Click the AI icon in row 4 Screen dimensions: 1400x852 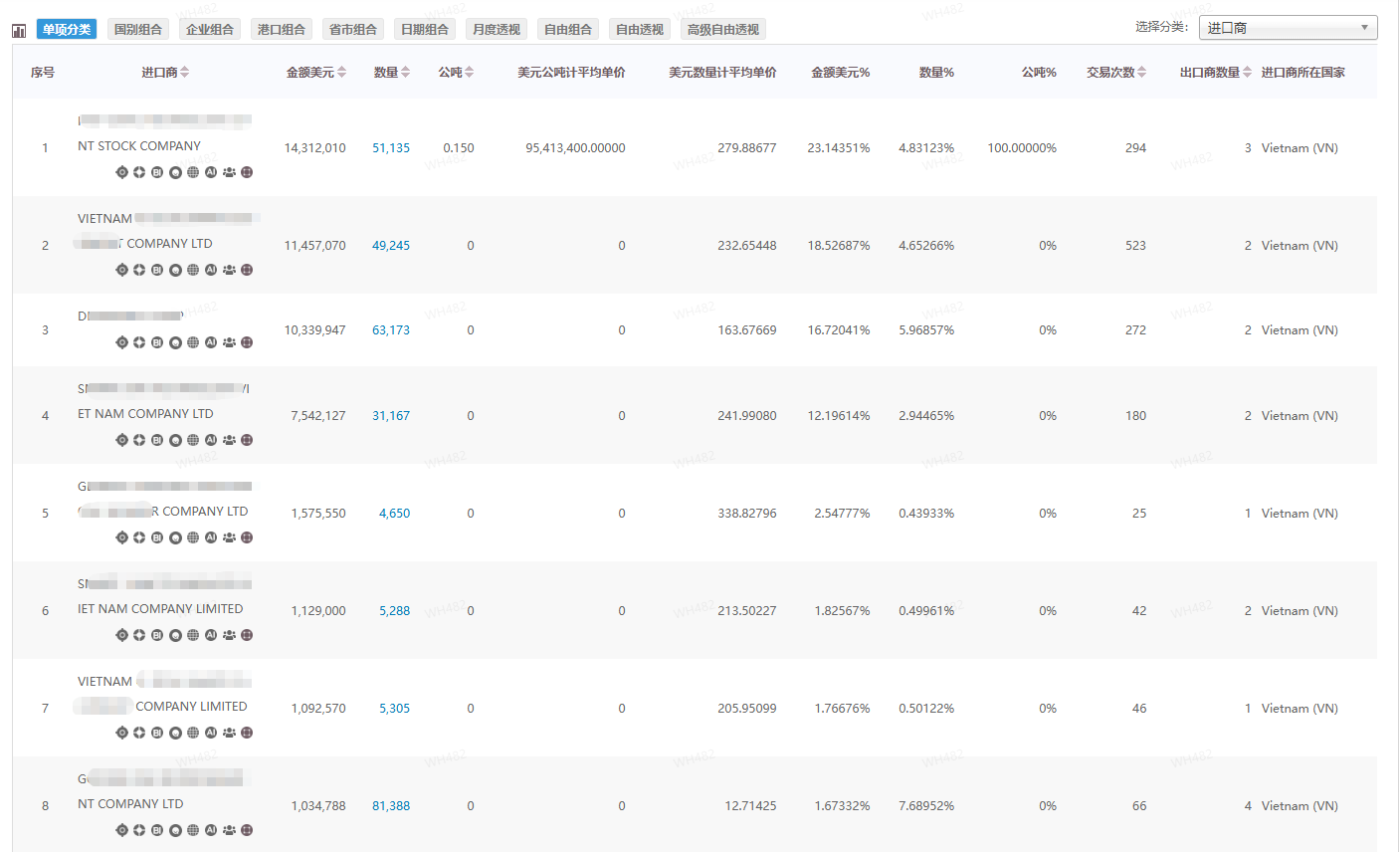coord(211,440)
